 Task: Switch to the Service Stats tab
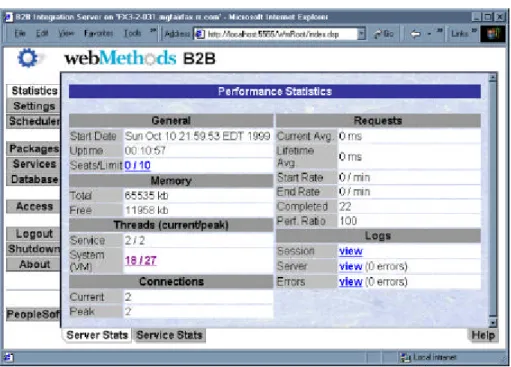coord(169,335)
